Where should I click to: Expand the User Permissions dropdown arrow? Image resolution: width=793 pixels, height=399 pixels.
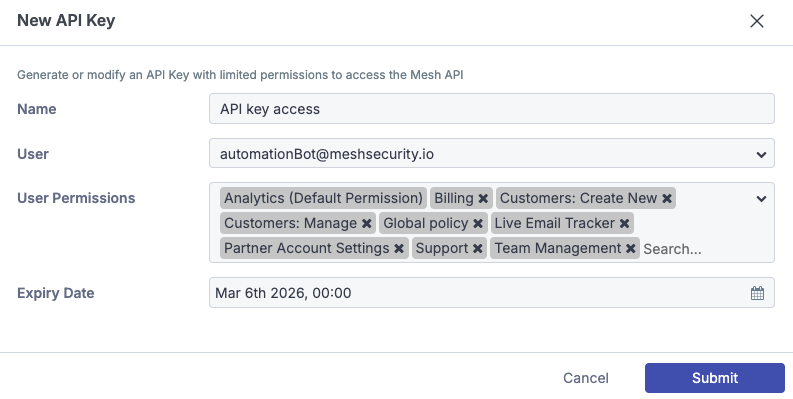(x=761, y=199)
